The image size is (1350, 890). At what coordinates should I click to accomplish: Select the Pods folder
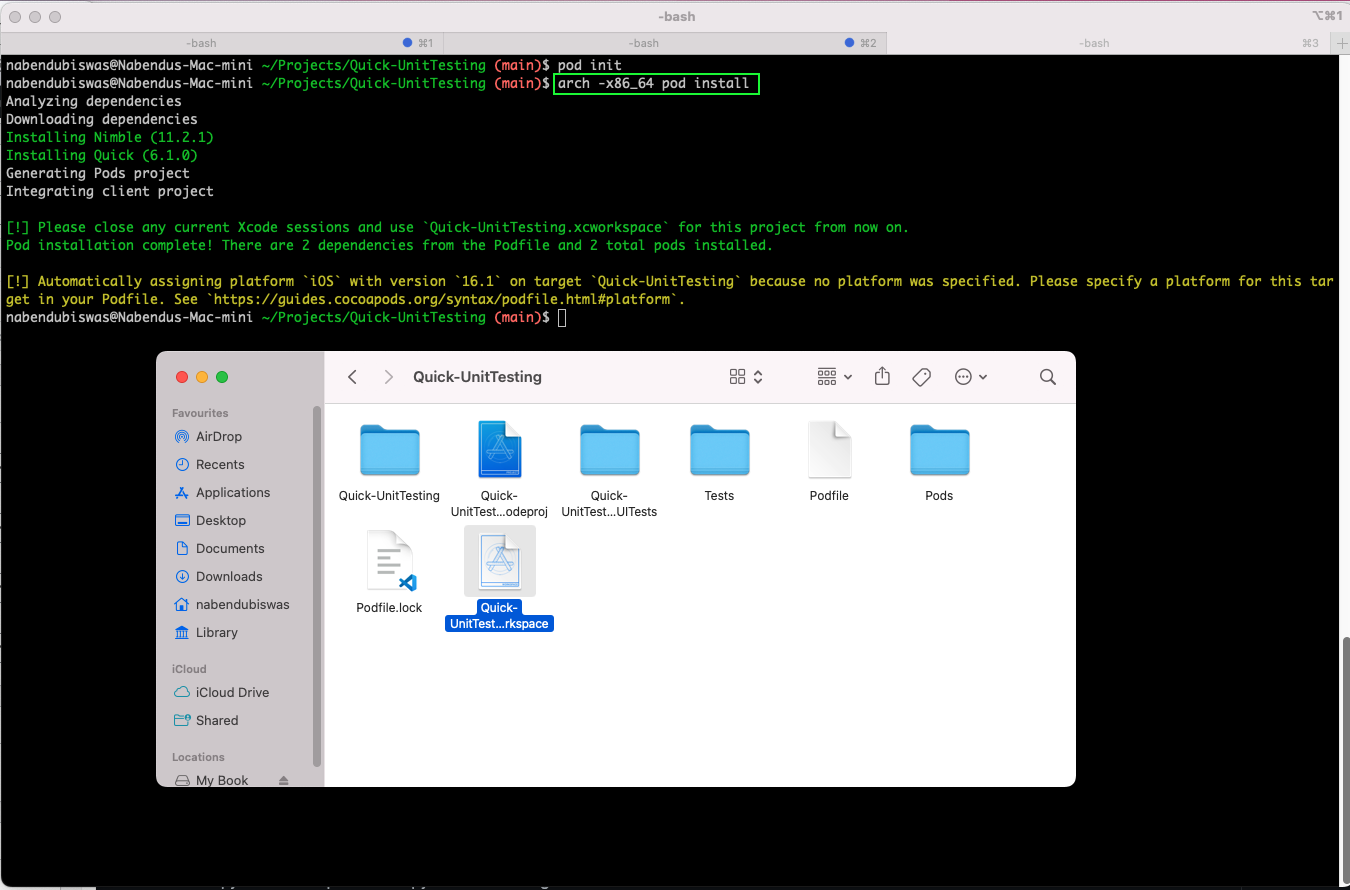939,451
